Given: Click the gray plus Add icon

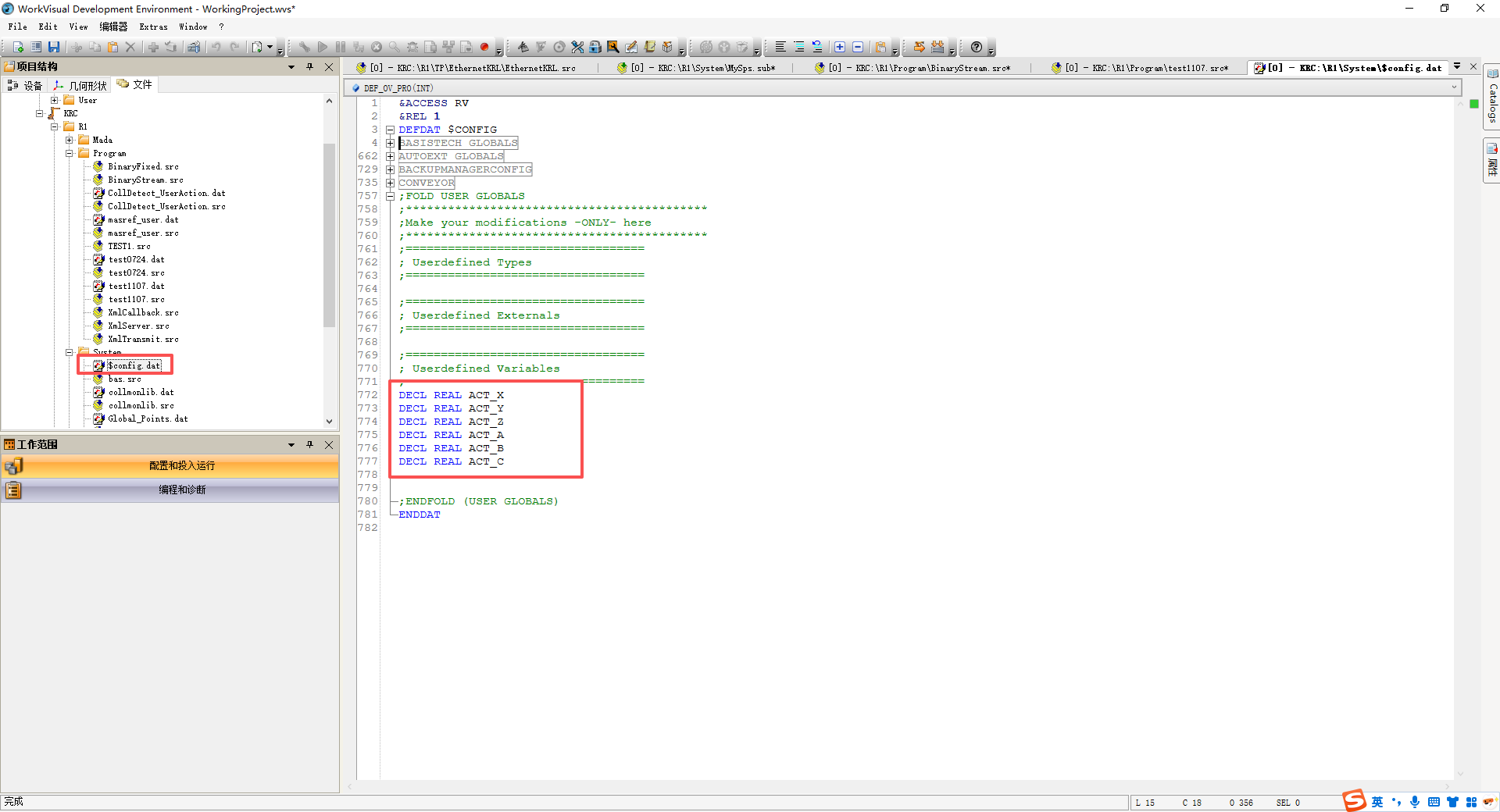Looking at the screenshot, I should (153, 48).
